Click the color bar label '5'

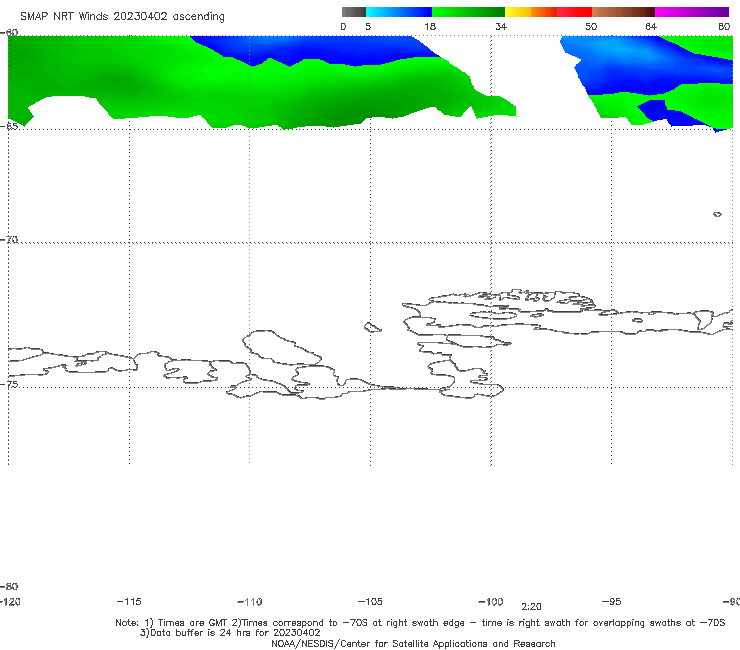tap(368, 26)
